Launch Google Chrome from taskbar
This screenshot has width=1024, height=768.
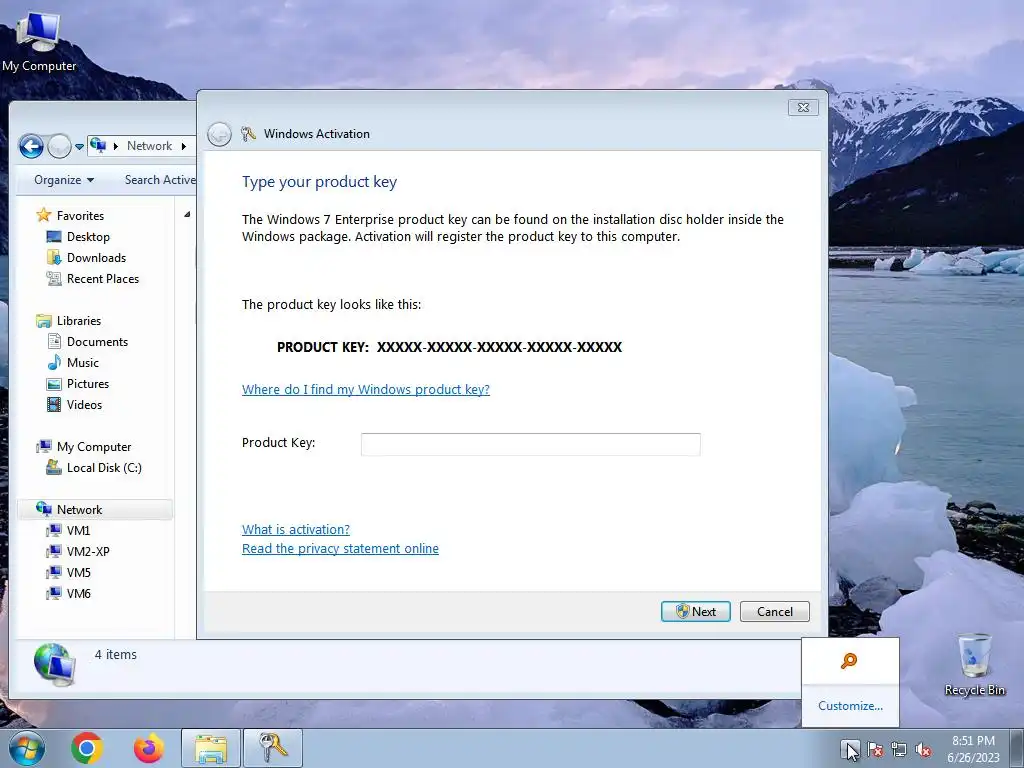87,748
